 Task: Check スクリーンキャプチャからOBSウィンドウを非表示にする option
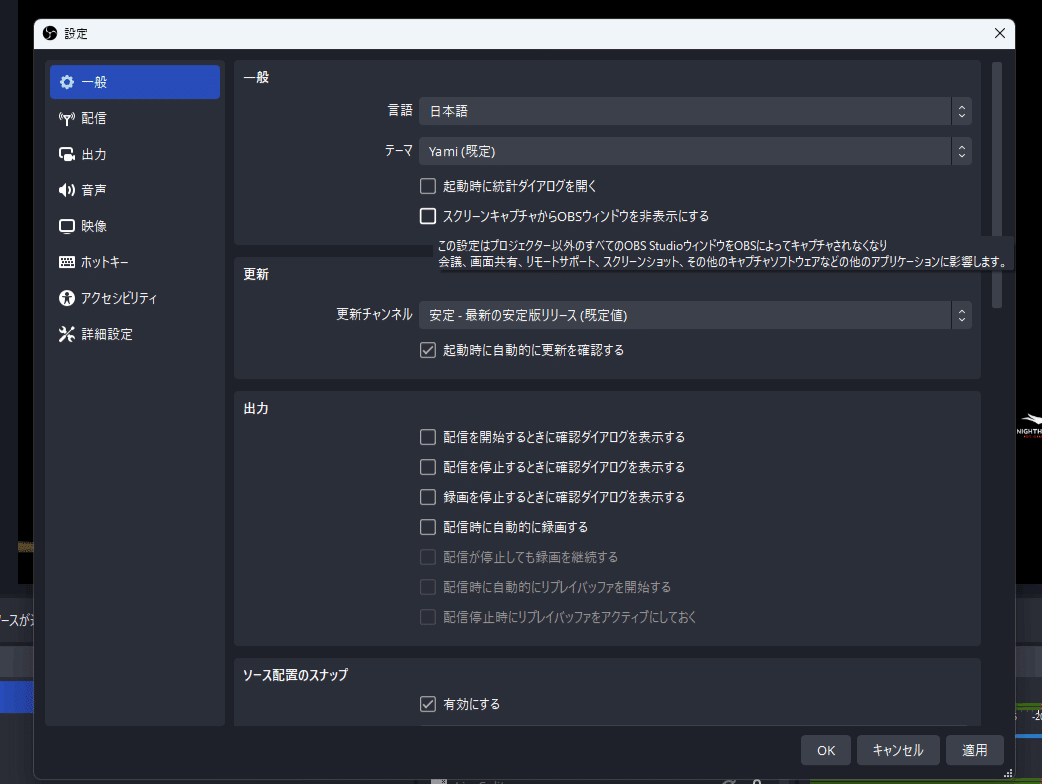click(x=427, y=215)
